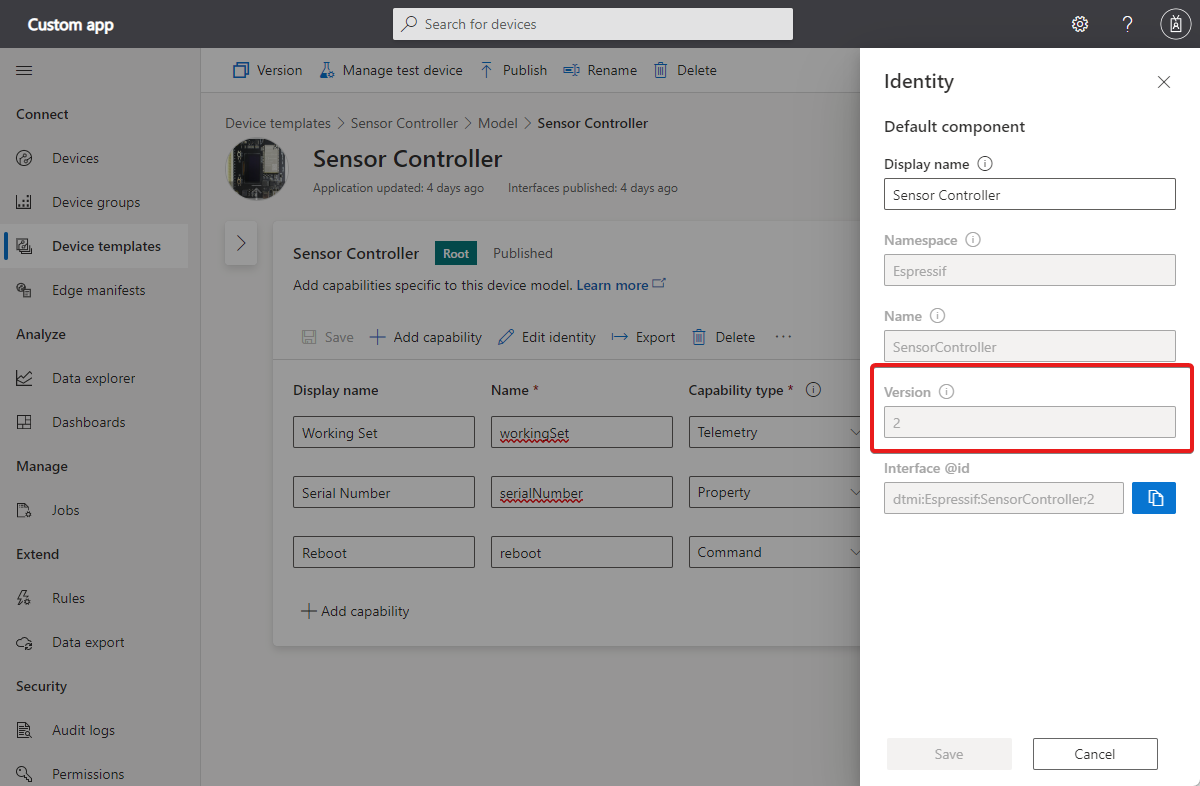This screenshot has height=786, width=1200.
Task: Click the Display name info icon
Action: (x=985, y=163)
